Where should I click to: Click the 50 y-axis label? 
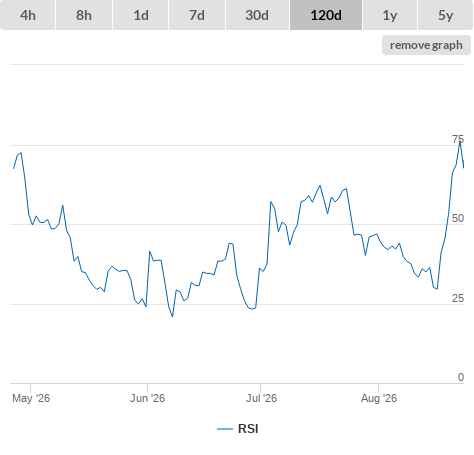coord(458,218)
